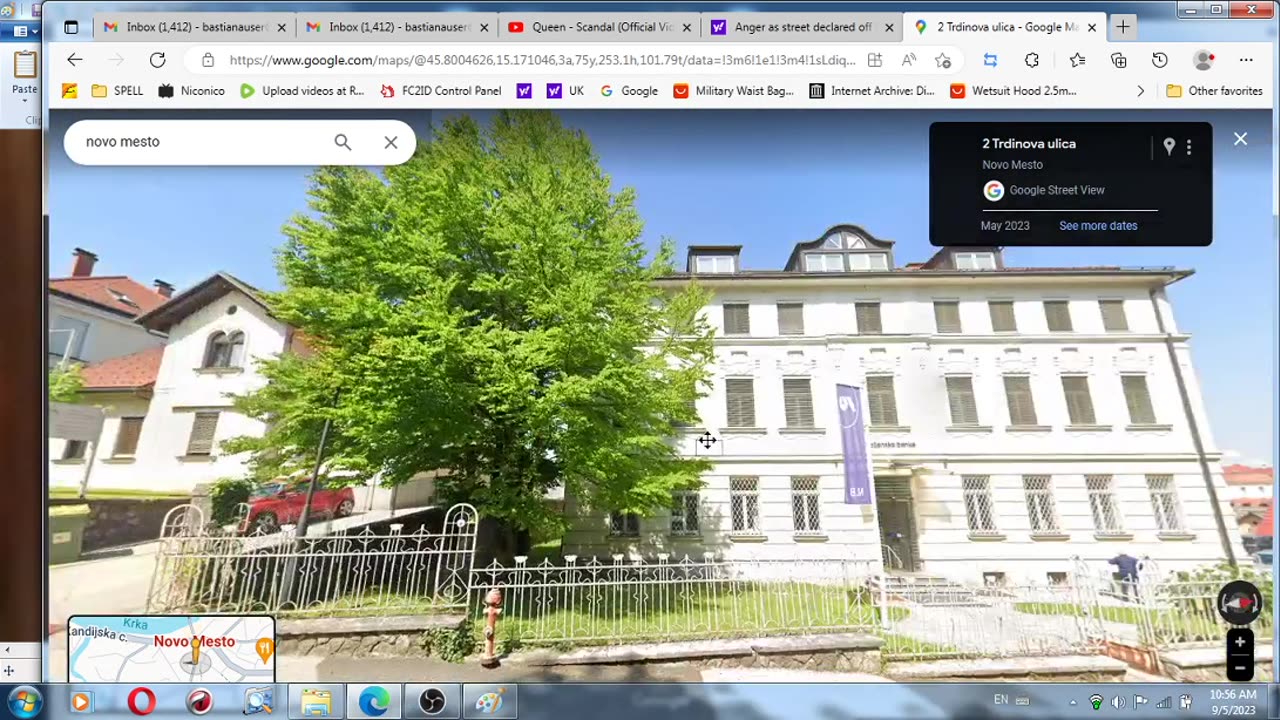Open the Novo Mesto minimap thumbnail
This screenshot has height=720, width=1280.
pyautogui.click(x=172, y=649)
